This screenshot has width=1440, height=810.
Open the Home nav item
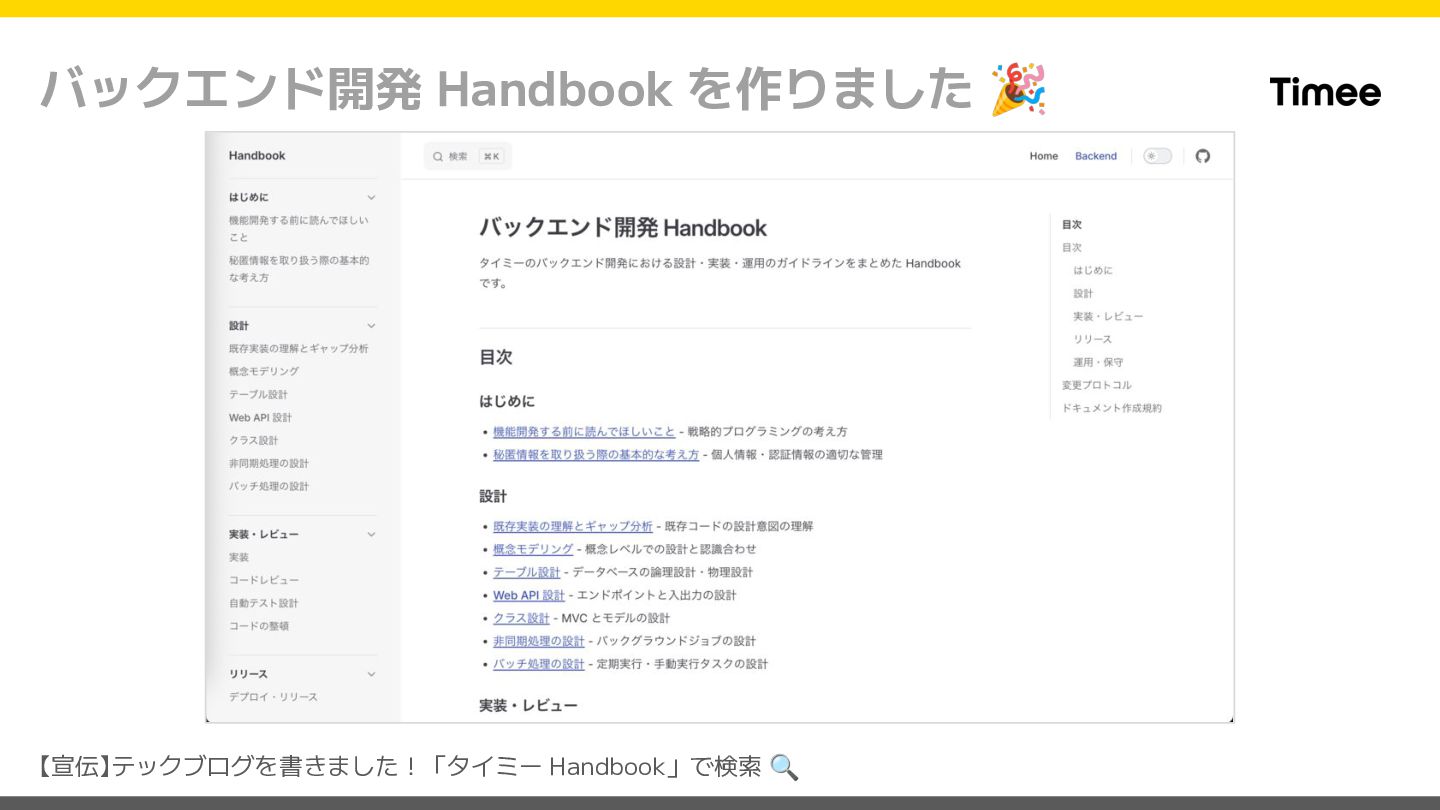(1043, 156)
